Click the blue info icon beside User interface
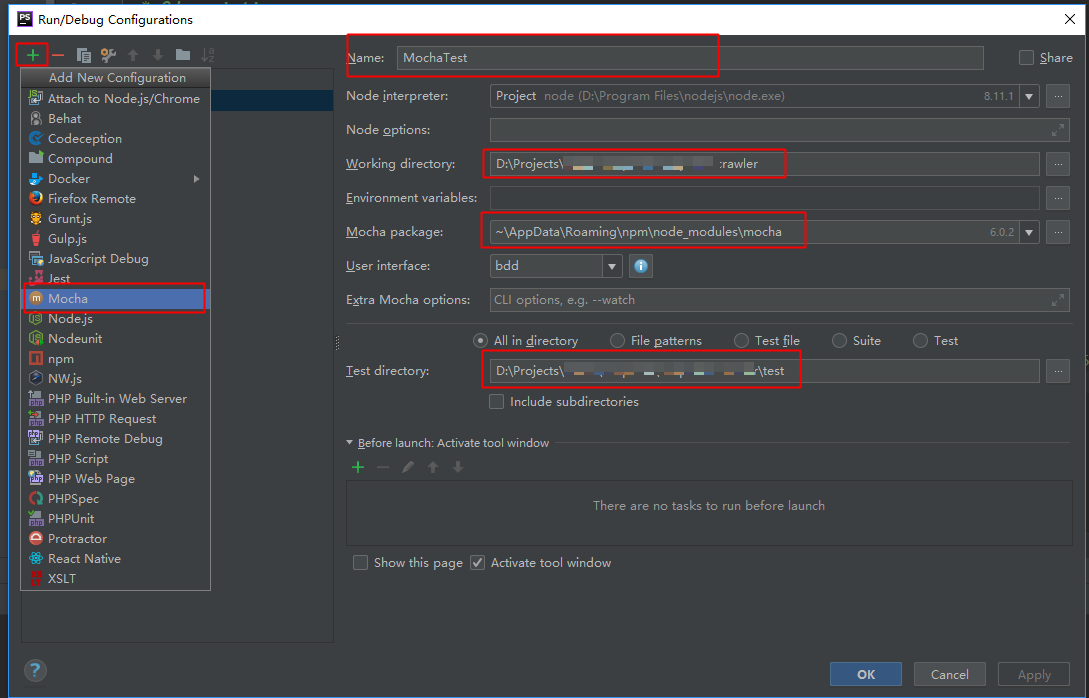This screenshot has height=698, width=1089. point(641,266)
